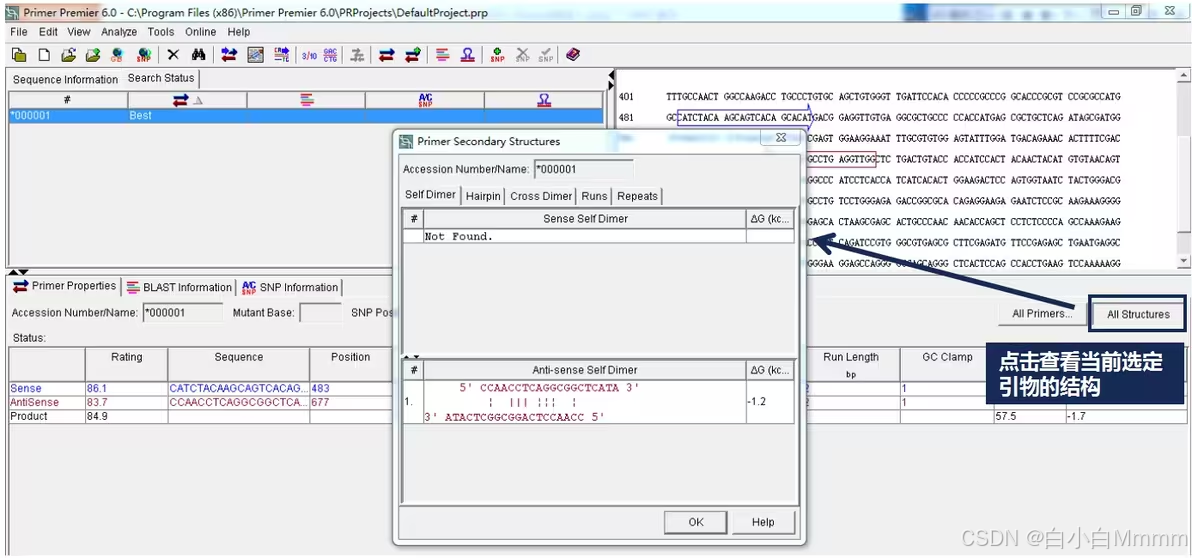Click the colored lines column header
The height and width of the screenshot is (558, 1192).
pyautogui.click(x=306, y=100)
